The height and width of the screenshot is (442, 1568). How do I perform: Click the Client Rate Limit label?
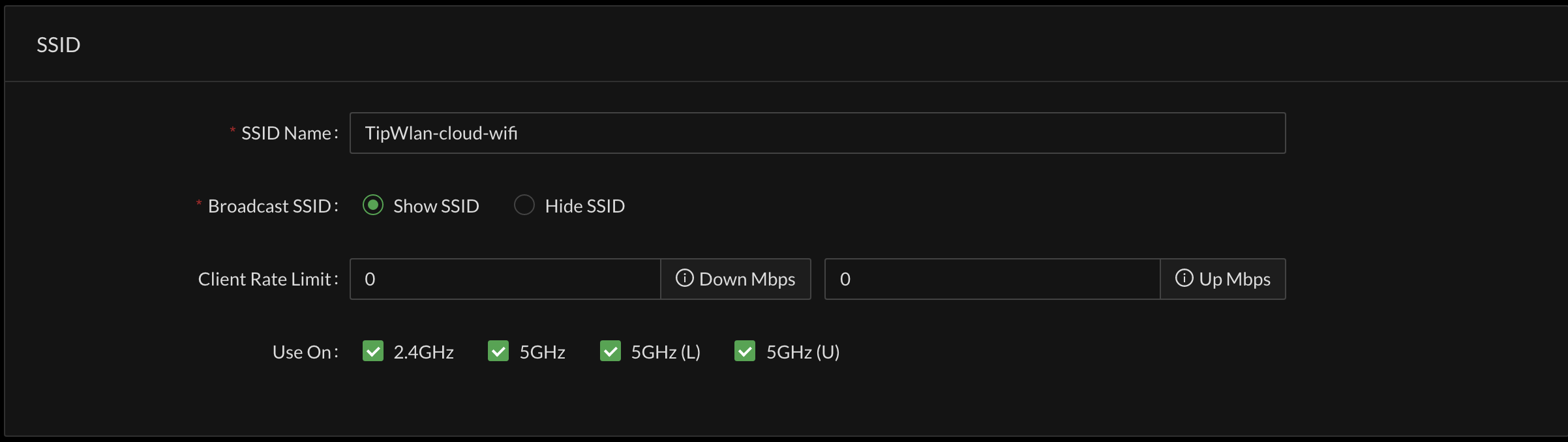[266, 279]
